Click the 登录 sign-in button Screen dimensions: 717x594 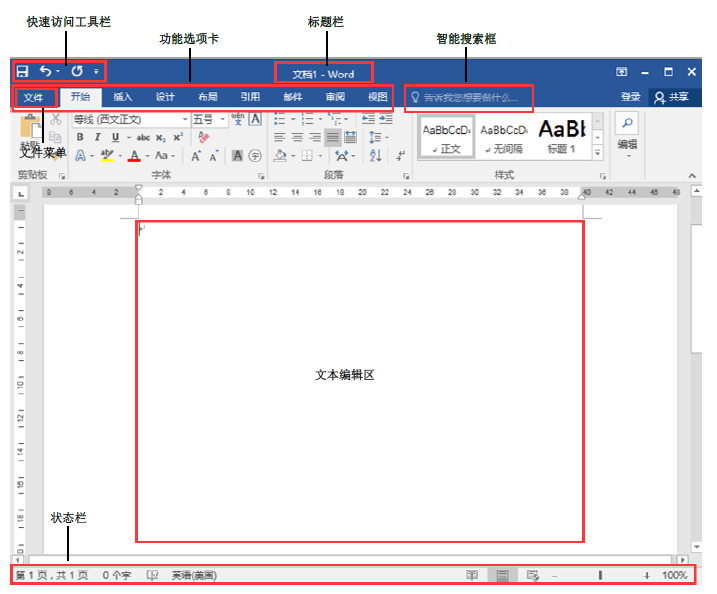pyautogui.click(x=630, y=98)
